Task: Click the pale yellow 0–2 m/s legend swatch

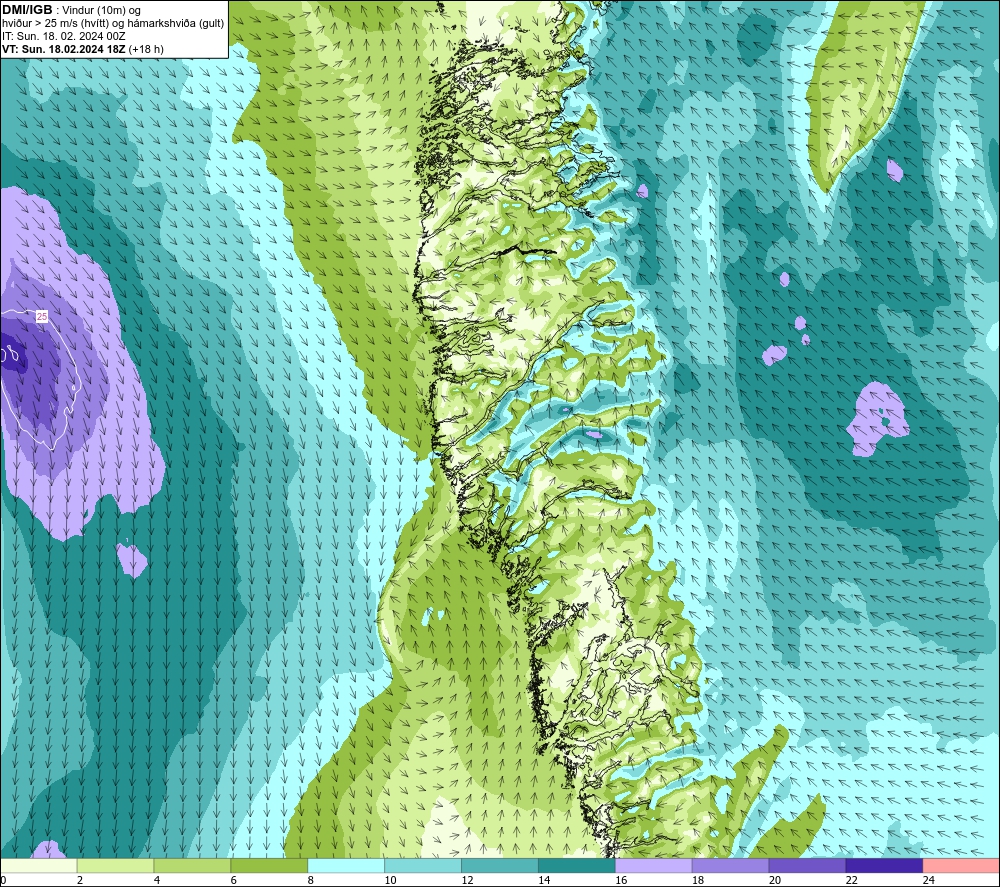Action: (38, 865)
